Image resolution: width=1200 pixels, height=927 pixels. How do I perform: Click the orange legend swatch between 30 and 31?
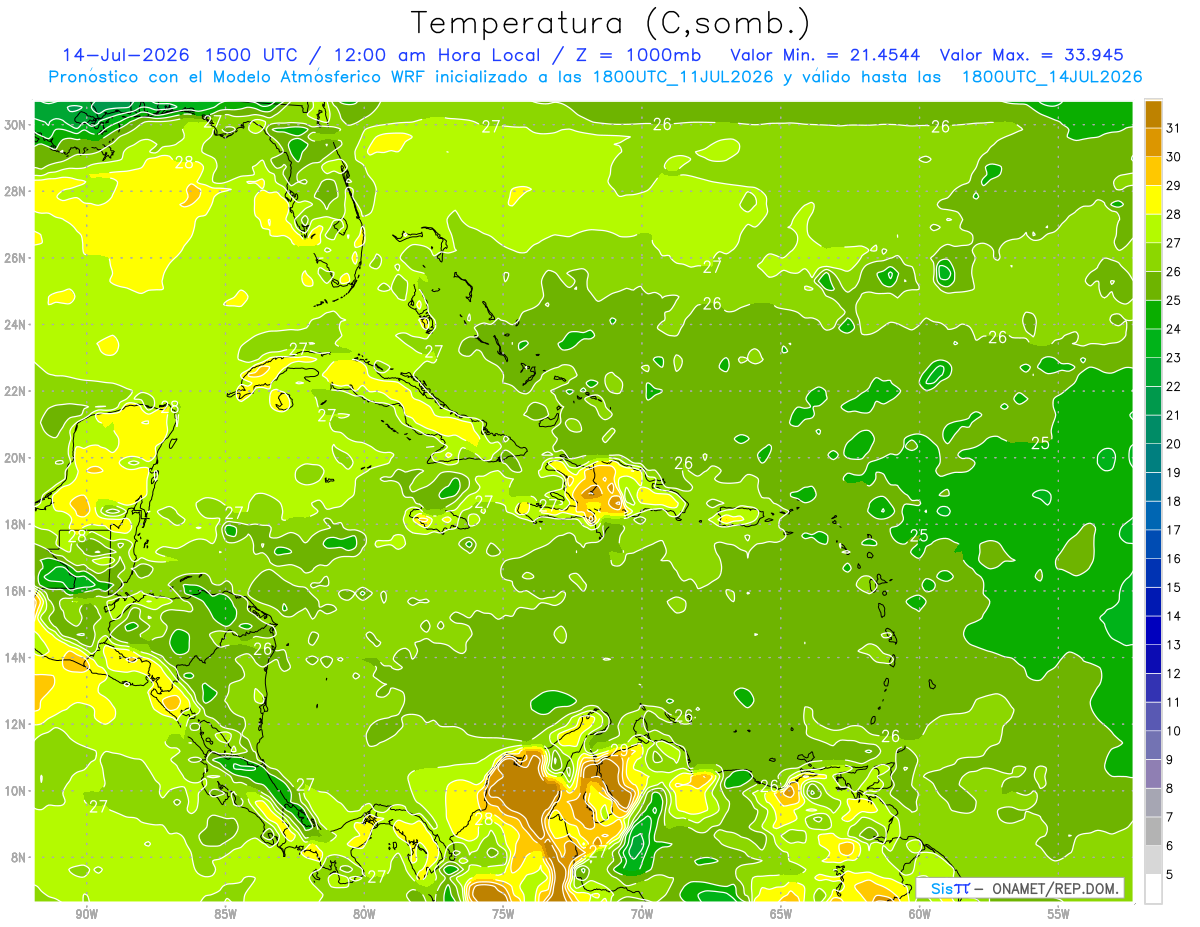1153,143
